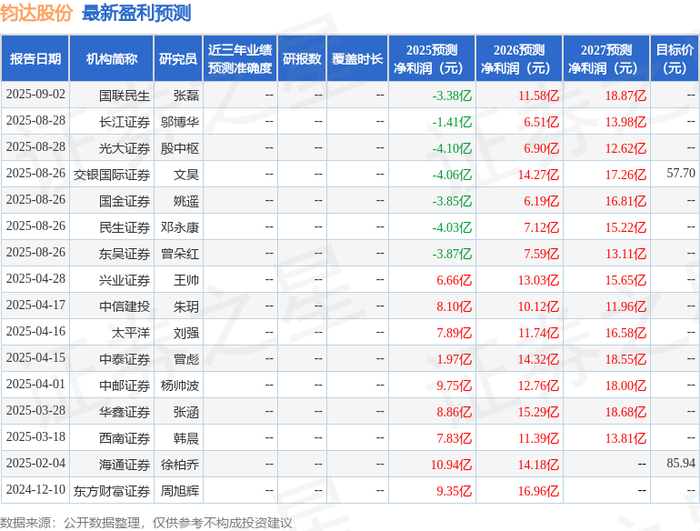Viewport: 700px width, 531px height.
Task: Select researcher 文昊
Action: pos(186,174)
